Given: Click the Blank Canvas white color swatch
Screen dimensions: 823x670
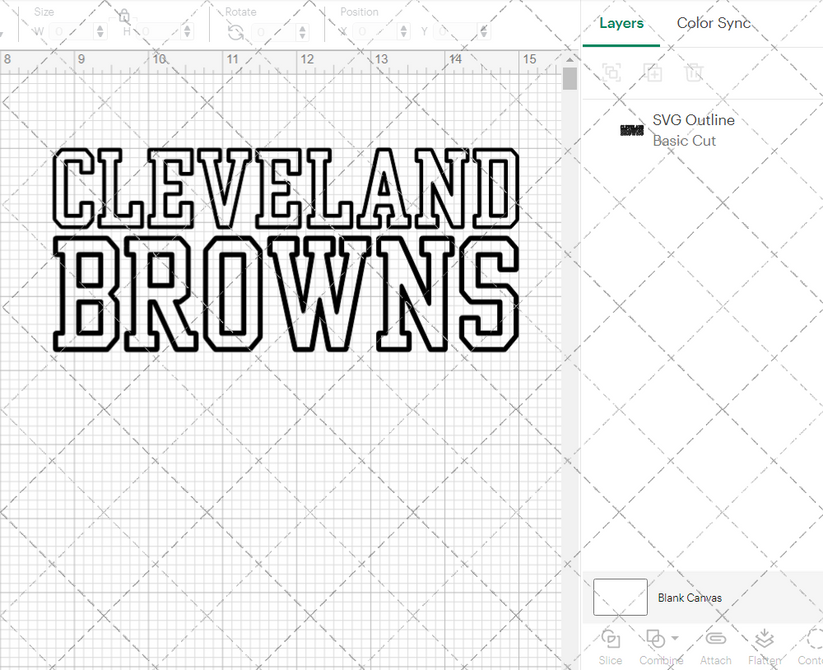Looking at the screenshot, I should coord(619,597).
